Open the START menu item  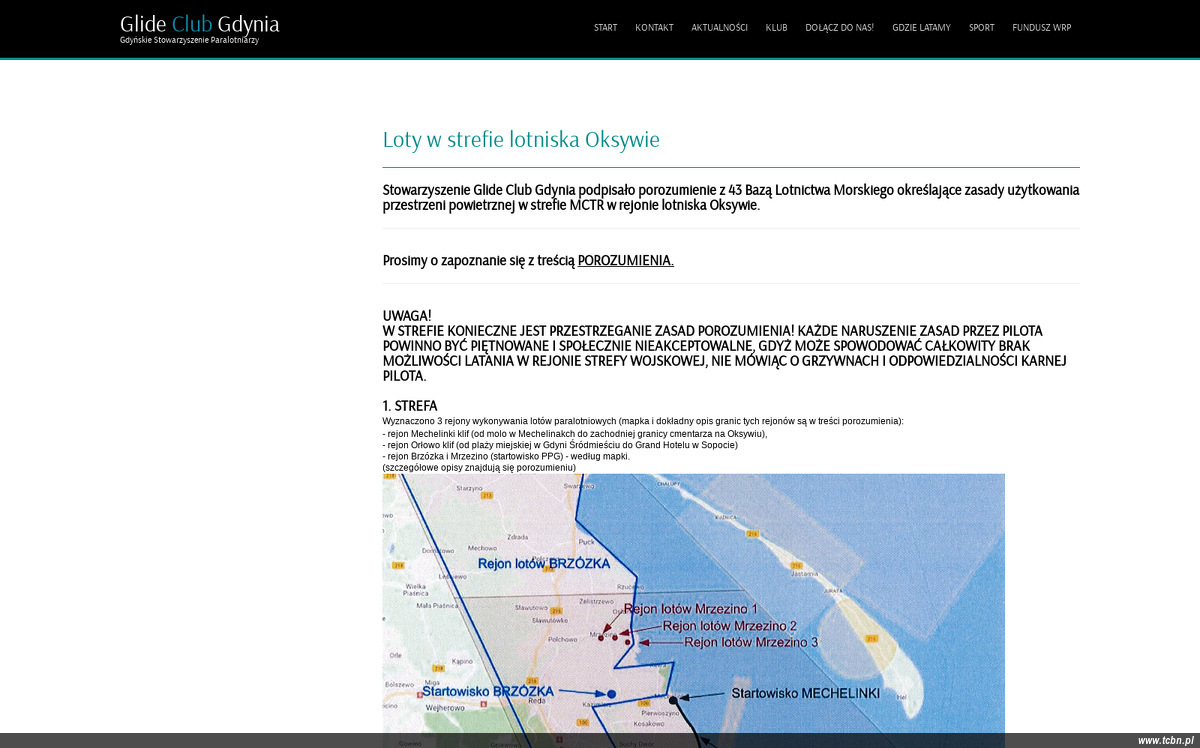(x=605, y=28)
